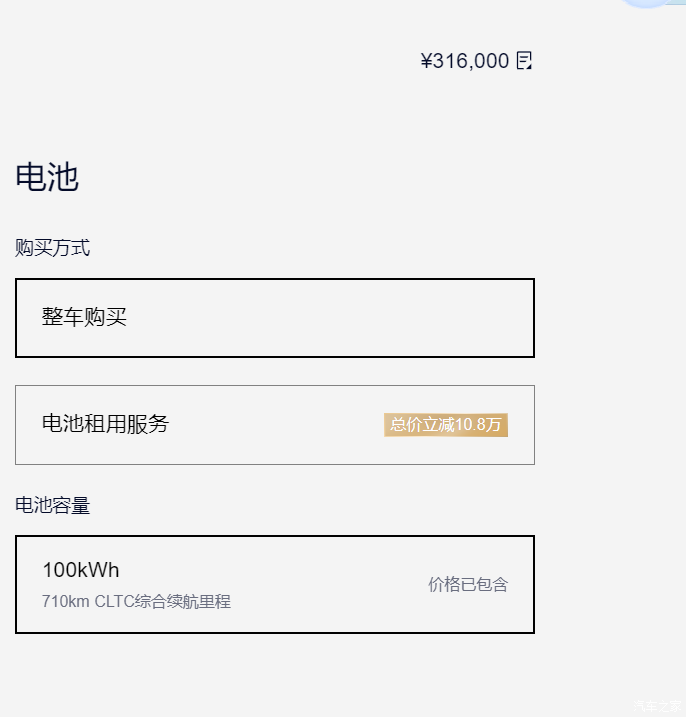Select the 整车购买 purchase option
The height and width of the screenshot is (717, 686).
point(274,318)
